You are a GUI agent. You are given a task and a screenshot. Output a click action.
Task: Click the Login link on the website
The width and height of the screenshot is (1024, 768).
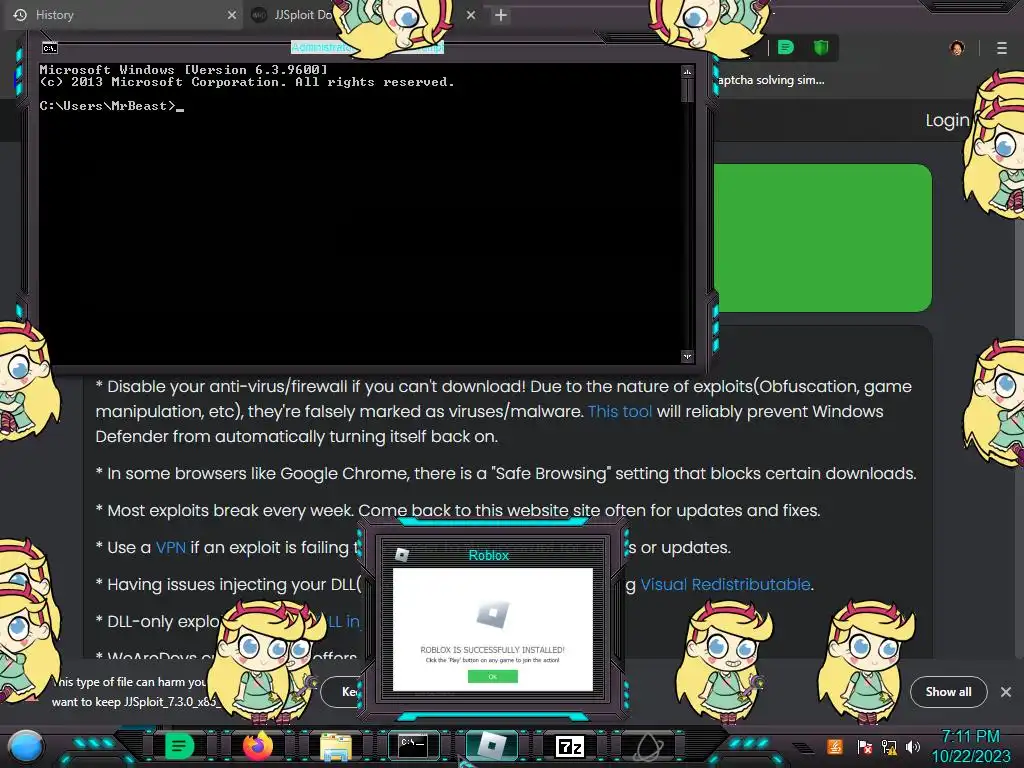948,120
